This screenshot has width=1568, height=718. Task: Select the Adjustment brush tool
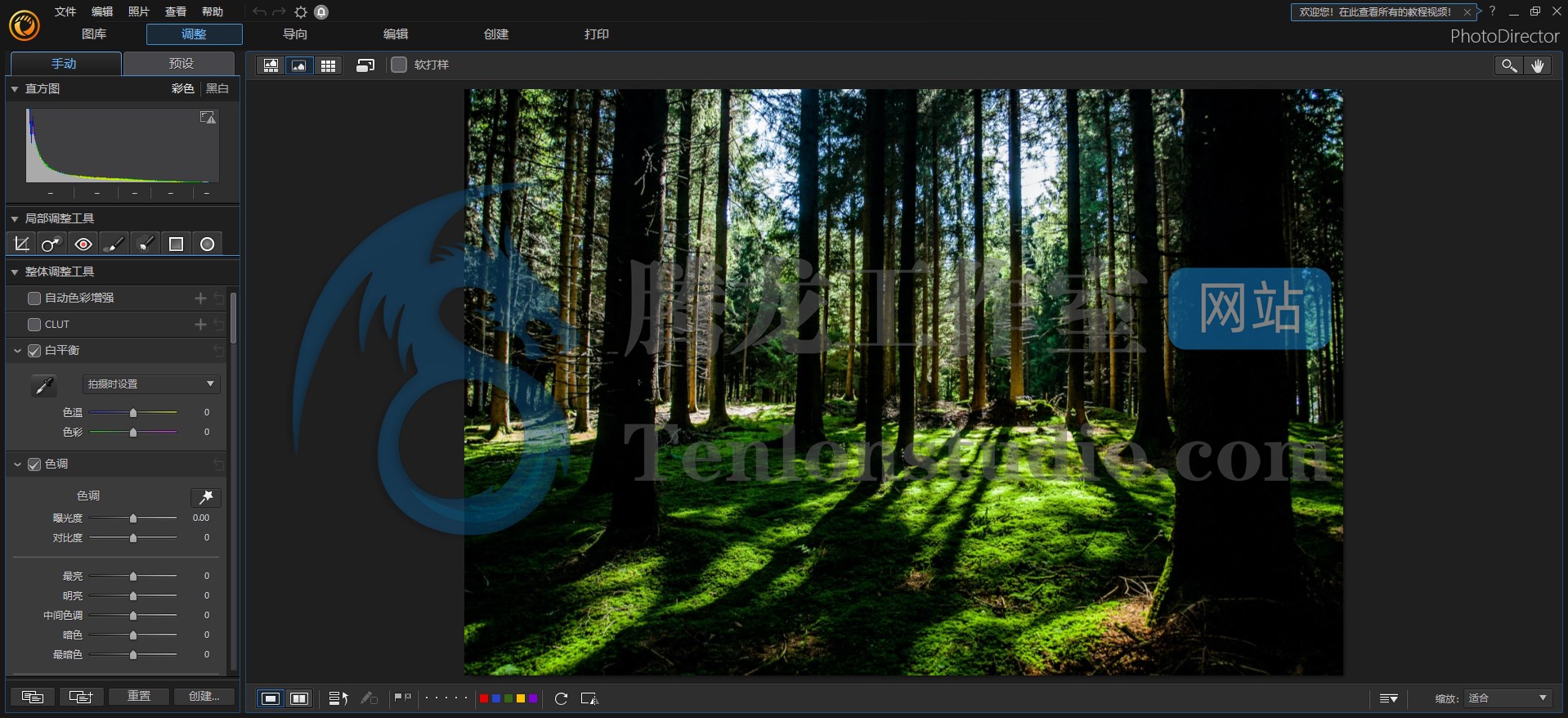[114, 244]
